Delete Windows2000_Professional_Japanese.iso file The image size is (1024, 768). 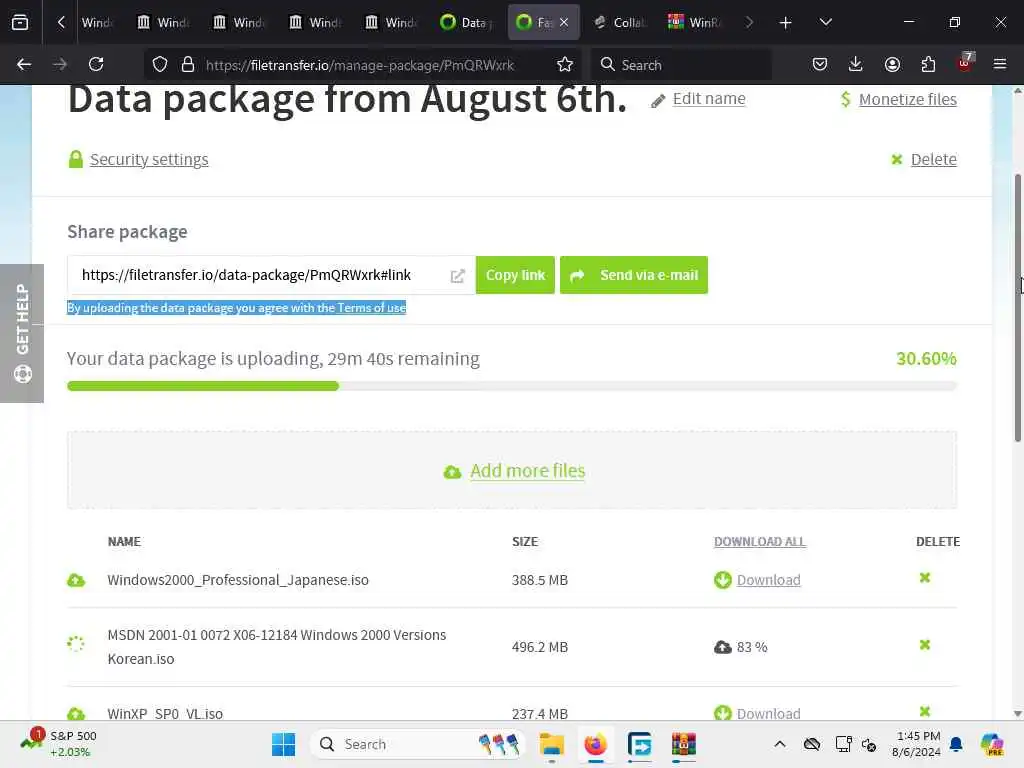[x=925, y=578]
